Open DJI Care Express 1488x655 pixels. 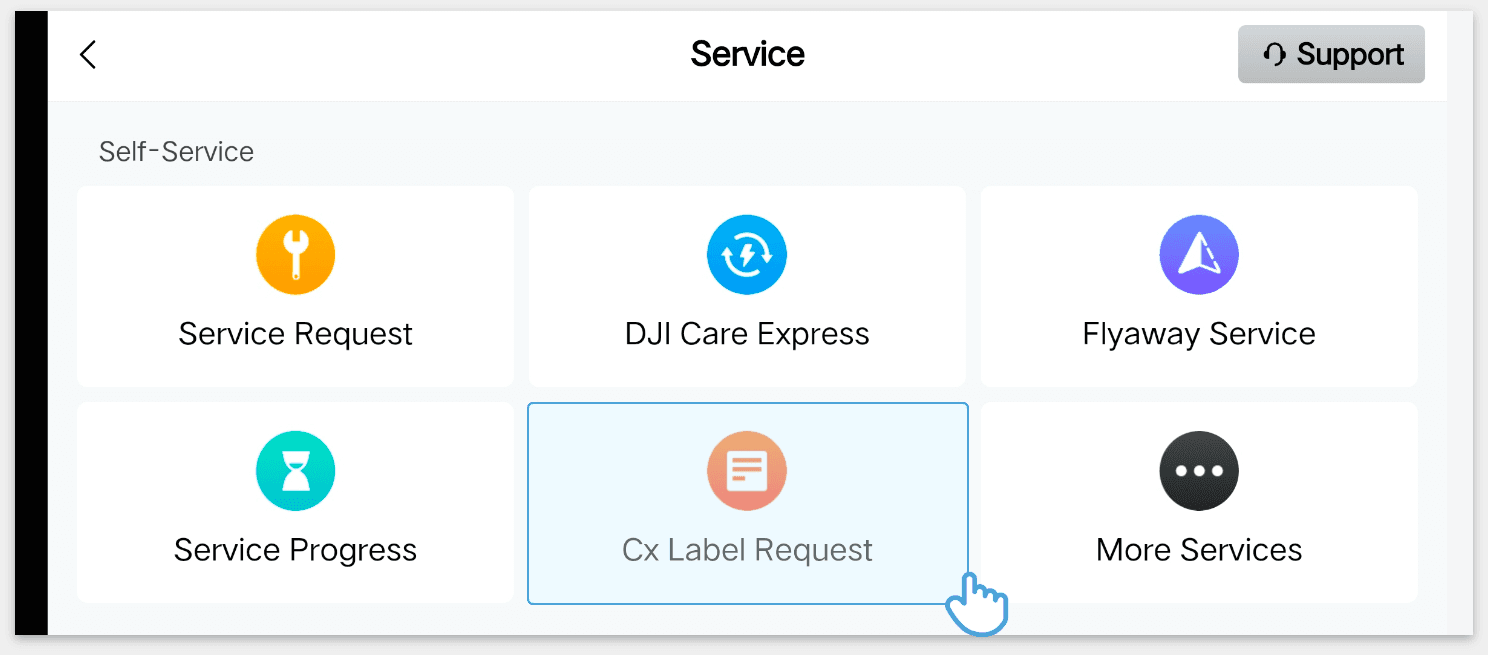coord(747,286)
